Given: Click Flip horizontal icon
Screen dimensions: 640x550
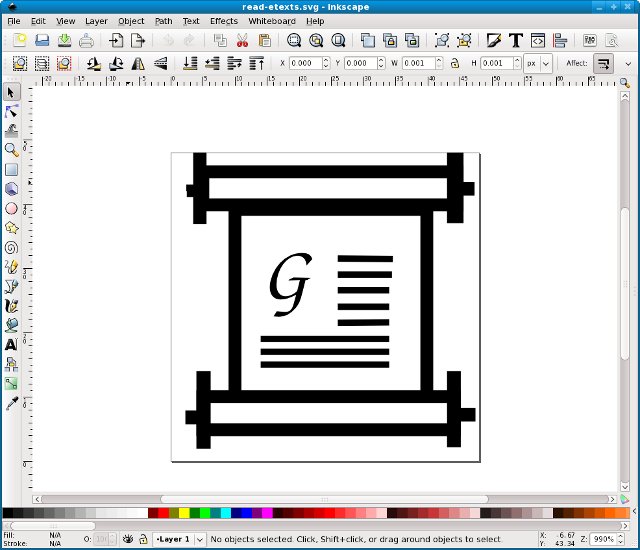Looking at the screenshot, I should click(x=138, y=64).
